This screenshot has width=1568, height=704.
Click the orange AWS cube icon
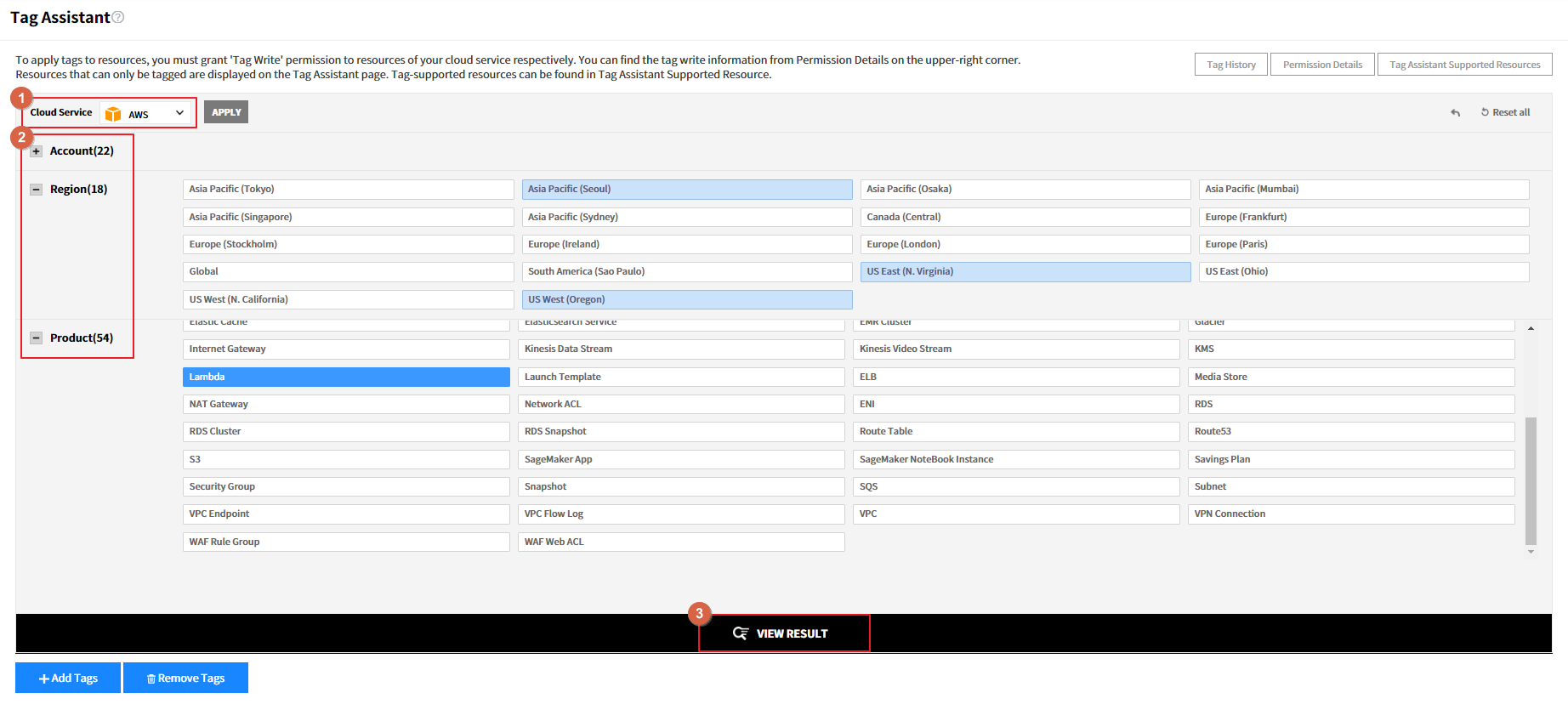tap(113, 114)
